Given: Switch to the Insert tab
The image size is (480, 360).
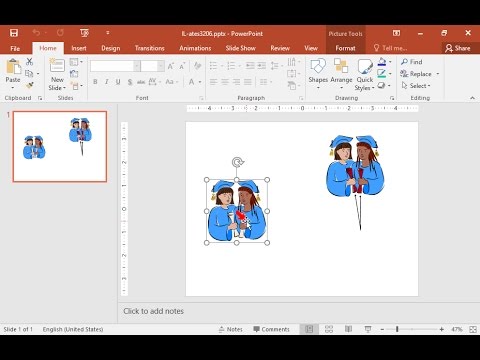Looking at the screenshot, I should click(79, 48).
